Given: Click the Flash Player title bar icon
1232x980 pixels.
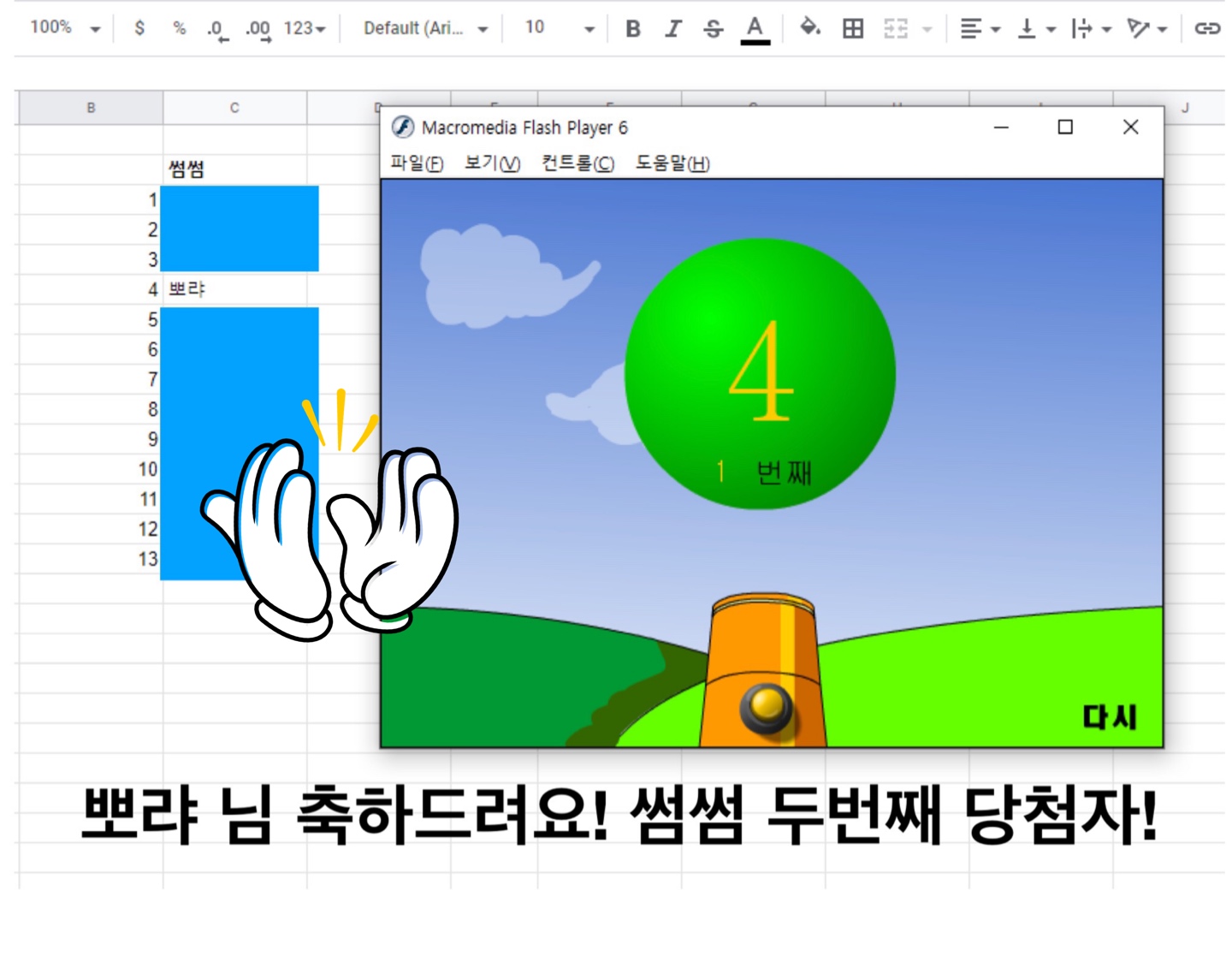Looking at the screenshot, I should coord(403,127).
